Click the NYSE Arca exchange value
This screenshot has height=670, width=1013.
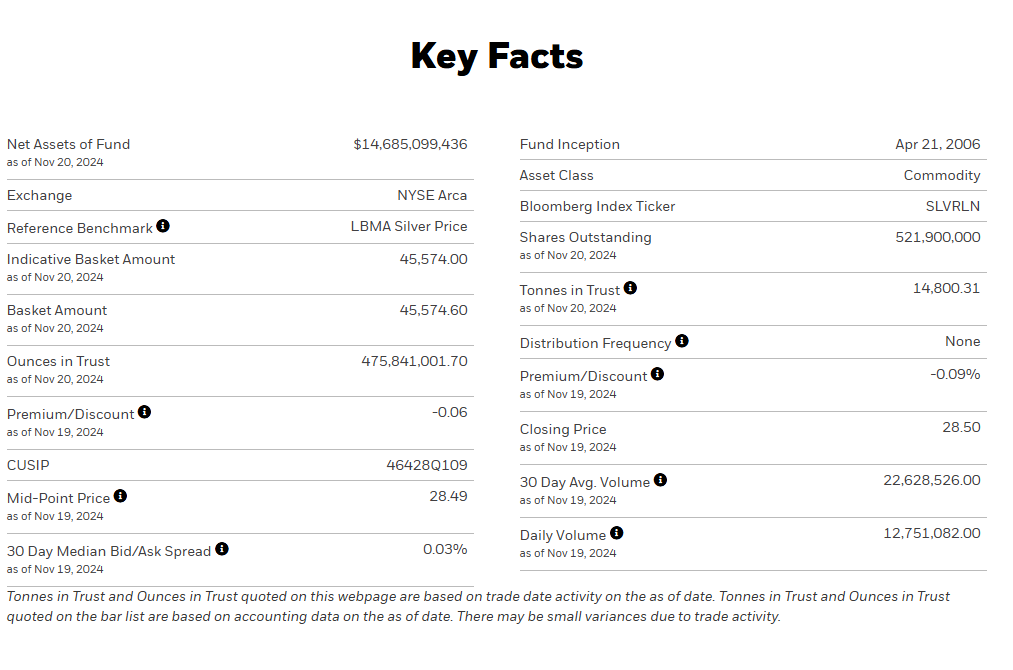(432, 196)
